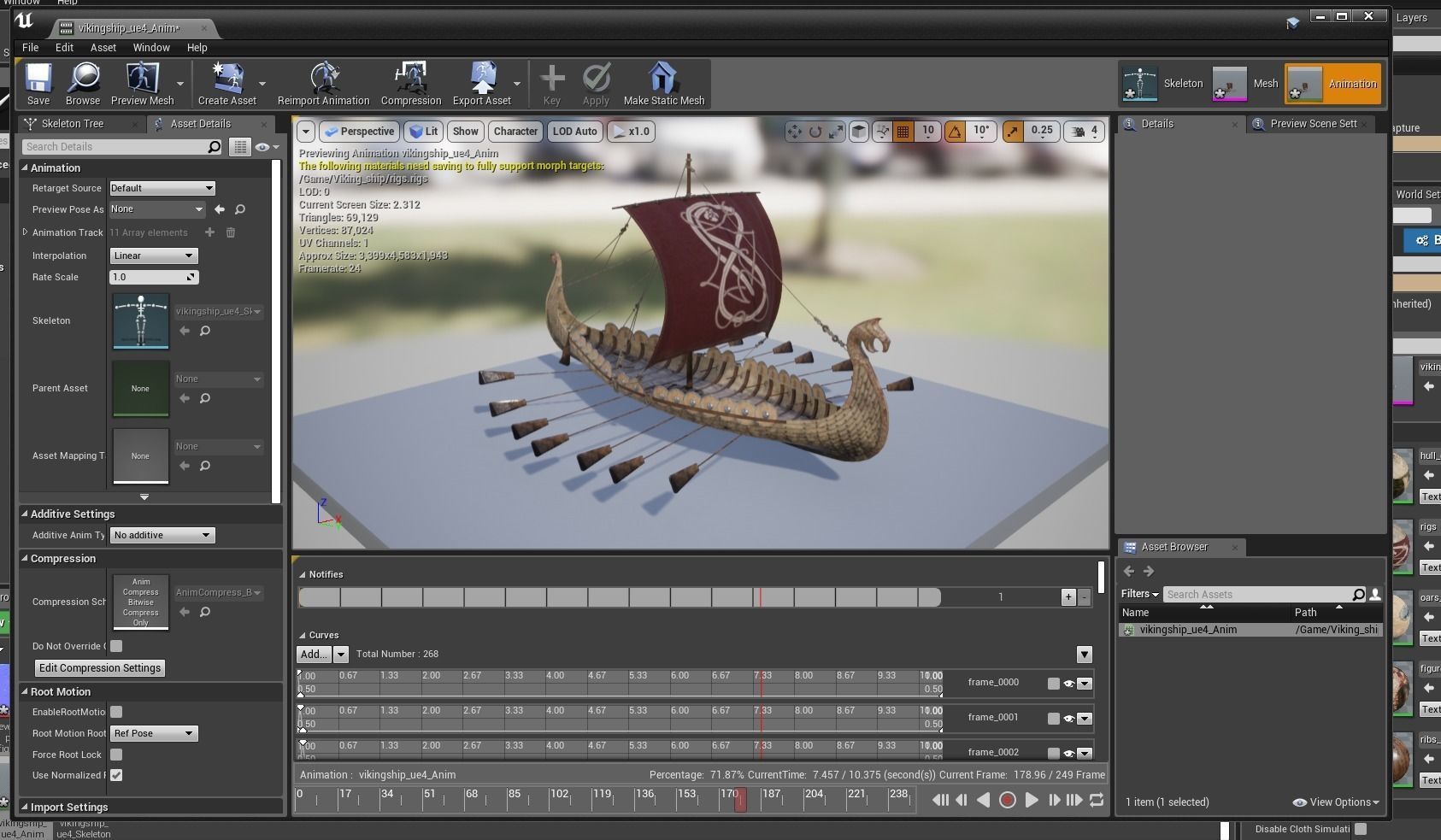
Task: Reimport Animation from toolbar
Action: pyautogui.click(x=323, y=84)
